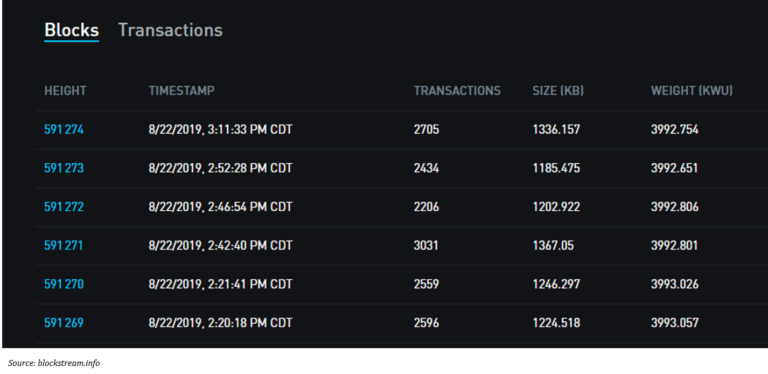Open block 591 270 link
The width and height of the screenshot is (768, 374).
pos(64,284)
